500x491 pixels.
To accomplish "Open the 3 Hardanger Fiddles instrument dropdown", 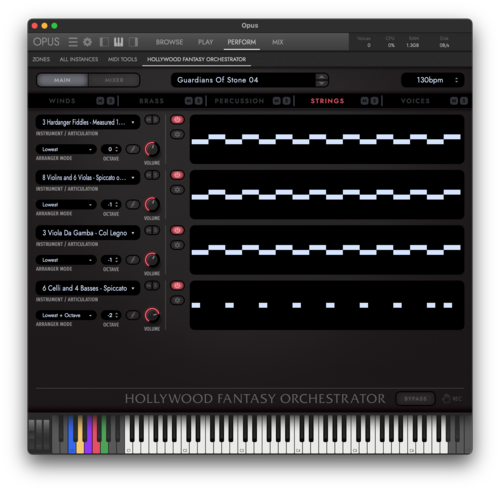I will tap(88, 122).
